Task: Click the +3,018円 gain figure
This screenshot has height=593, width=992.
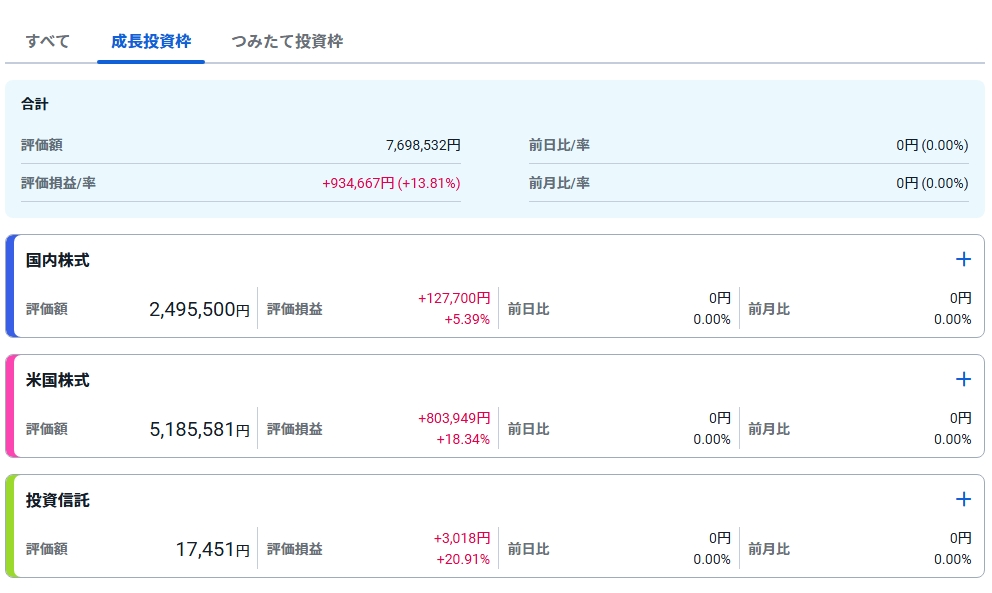Action: (461, 538)
